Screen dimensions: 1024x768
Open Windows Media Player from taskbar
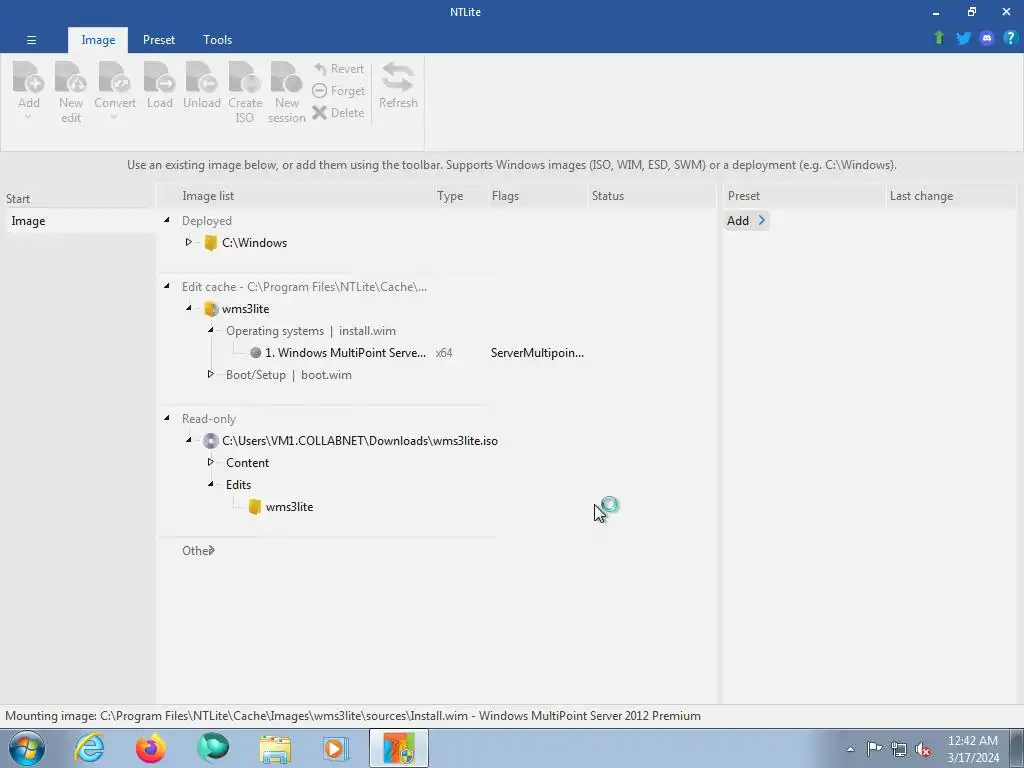click(x=337, y=748)
